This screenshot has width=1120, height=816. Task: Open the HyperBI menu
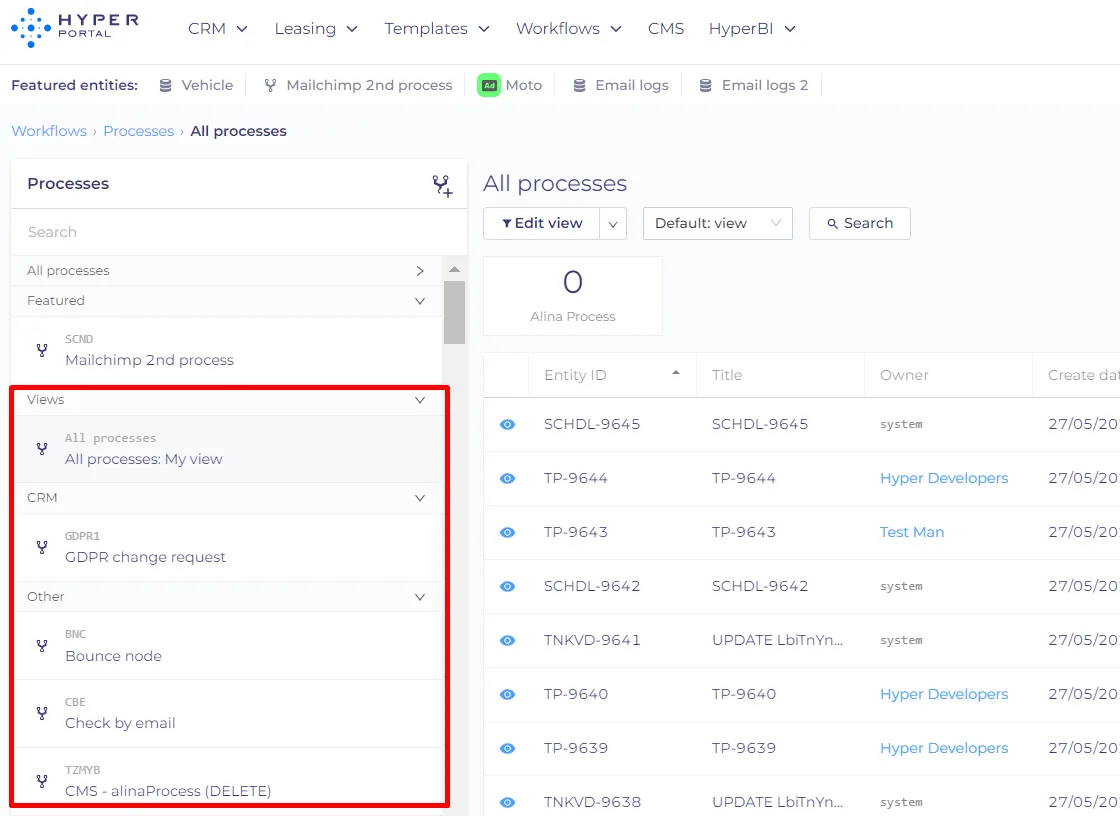click(x=751, y=29)
